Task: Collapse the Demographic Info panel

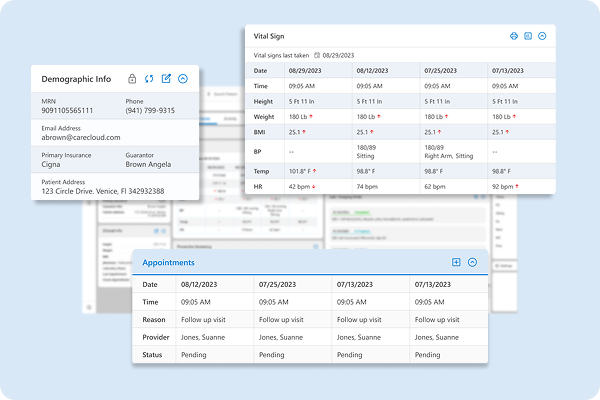Action: pyautogui.click(x=183, y=79)
